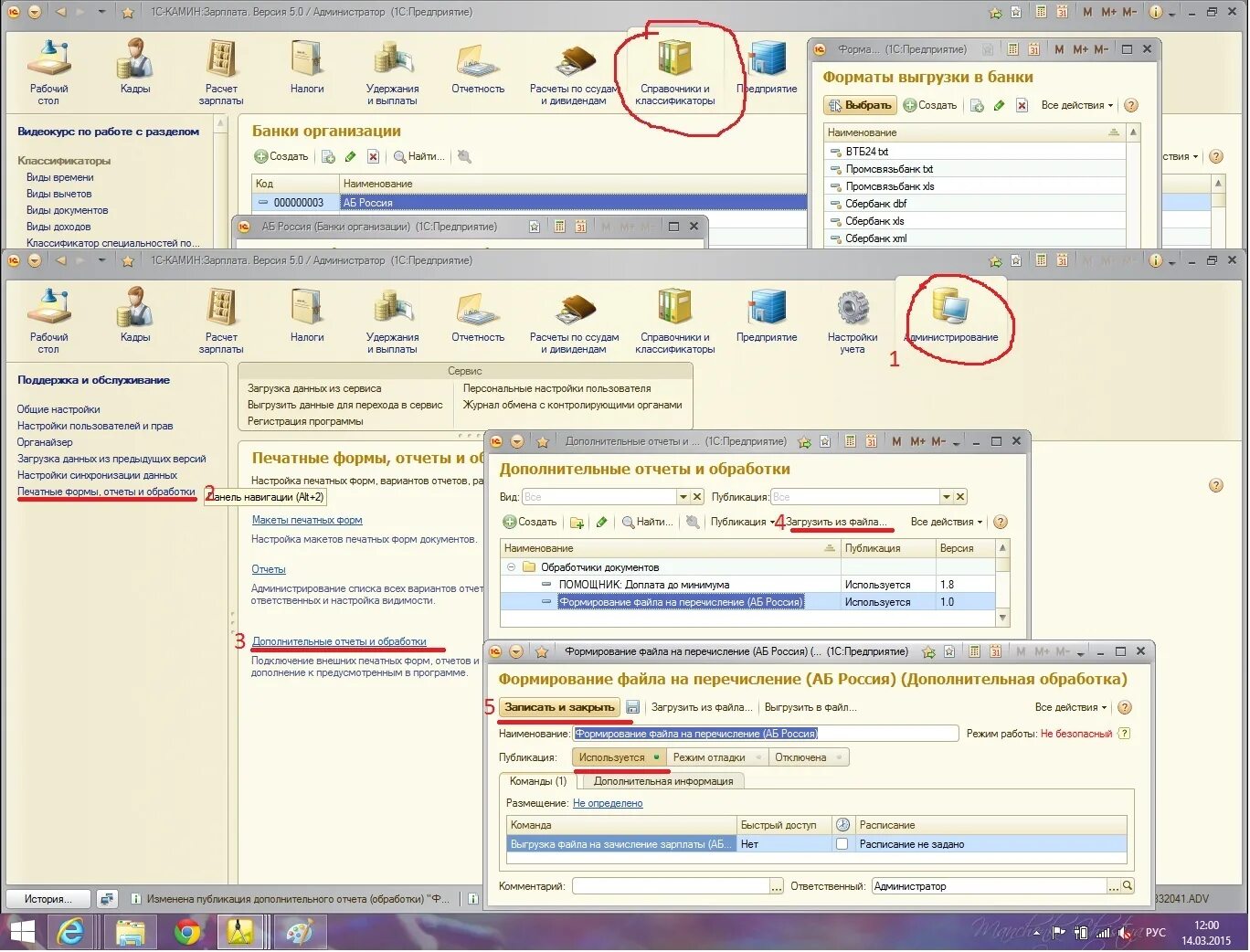Select Сбербанк dbf format row

click(975, 204)
